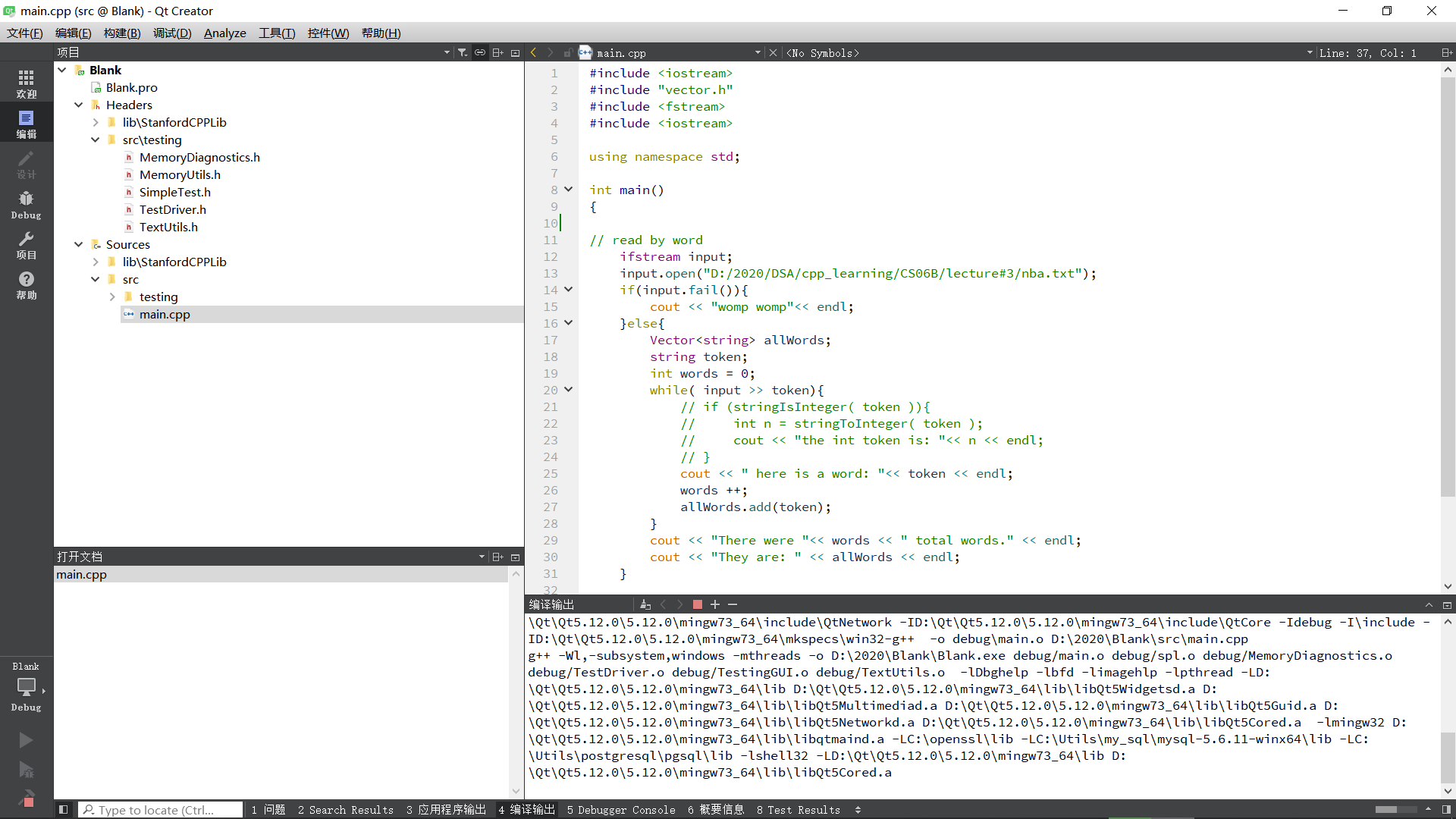Toggle synchronize with editor link icon
Image resolution: width=1456 pixels, height=819 pixels.
480,52
